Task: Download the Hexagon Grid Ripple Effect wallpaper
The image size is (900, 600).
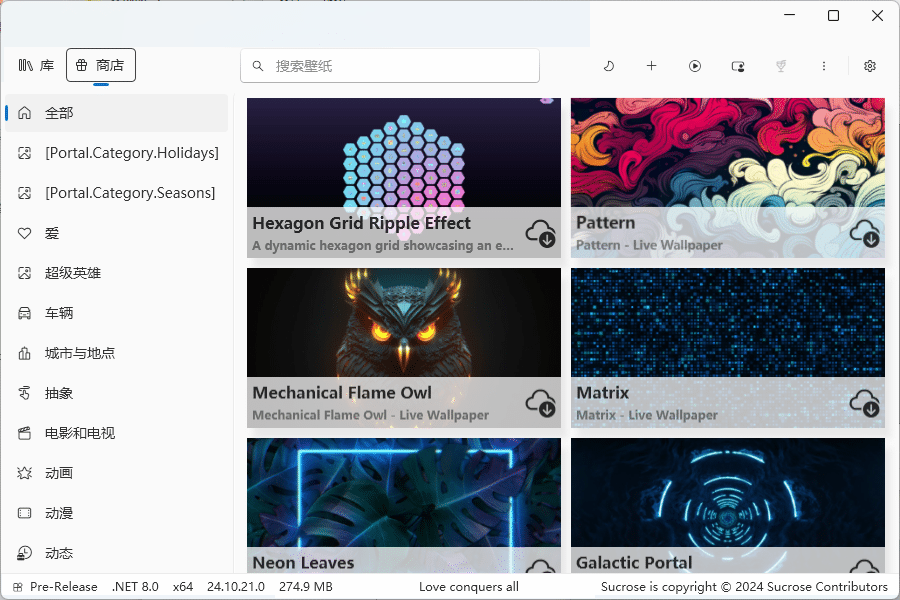Action: coord(540,233)
